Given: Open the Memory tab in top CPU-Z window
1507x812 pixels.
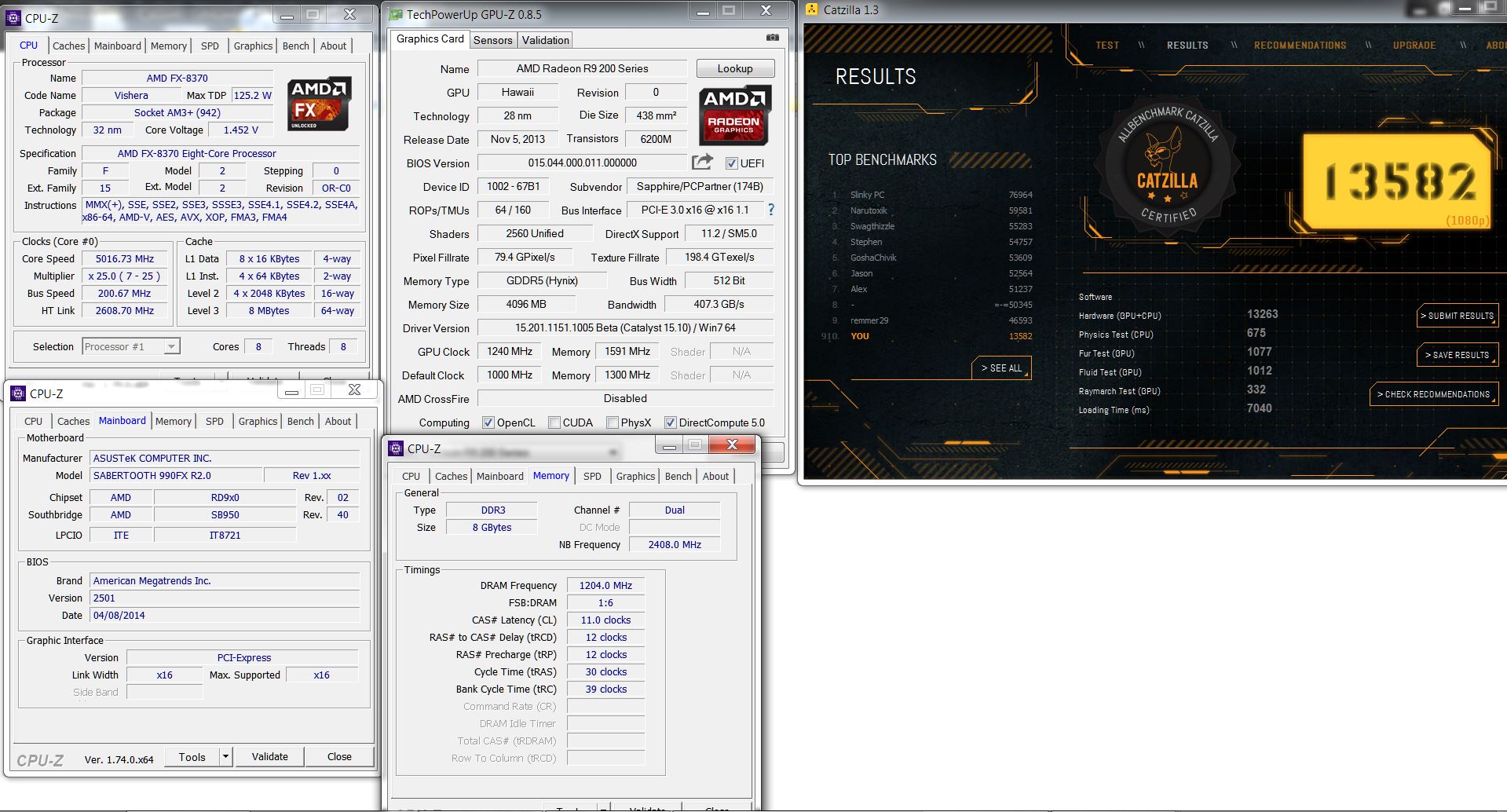Looking at the screenshot, I should (169, 46).
